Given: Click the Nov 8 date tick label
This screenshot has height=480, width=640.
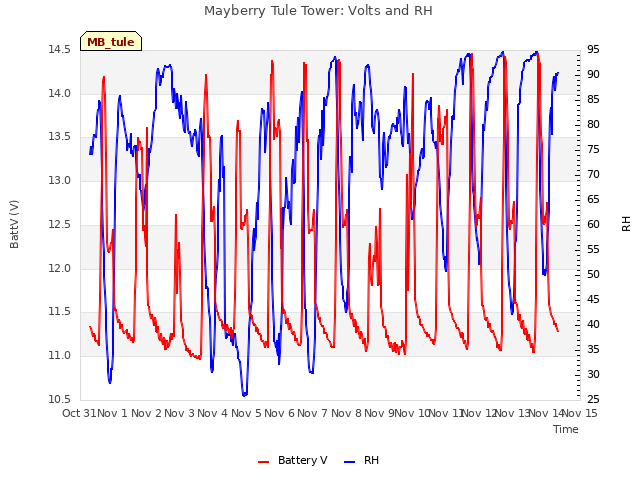Looking at the screenshot, I should [x=346, y=413].
